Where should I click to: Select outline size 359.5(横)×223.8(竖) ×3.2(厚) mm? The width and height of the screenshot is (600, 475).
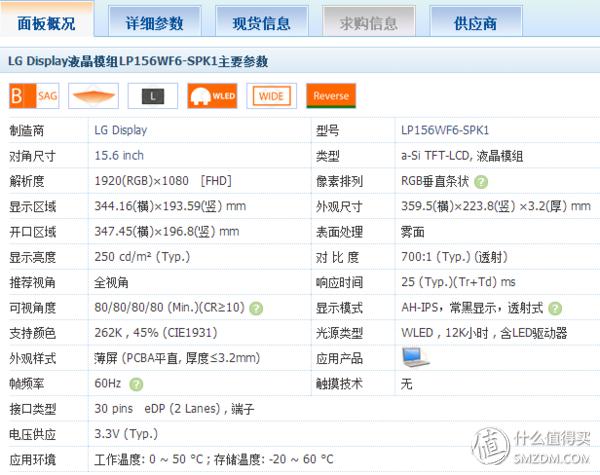(496, 206)
